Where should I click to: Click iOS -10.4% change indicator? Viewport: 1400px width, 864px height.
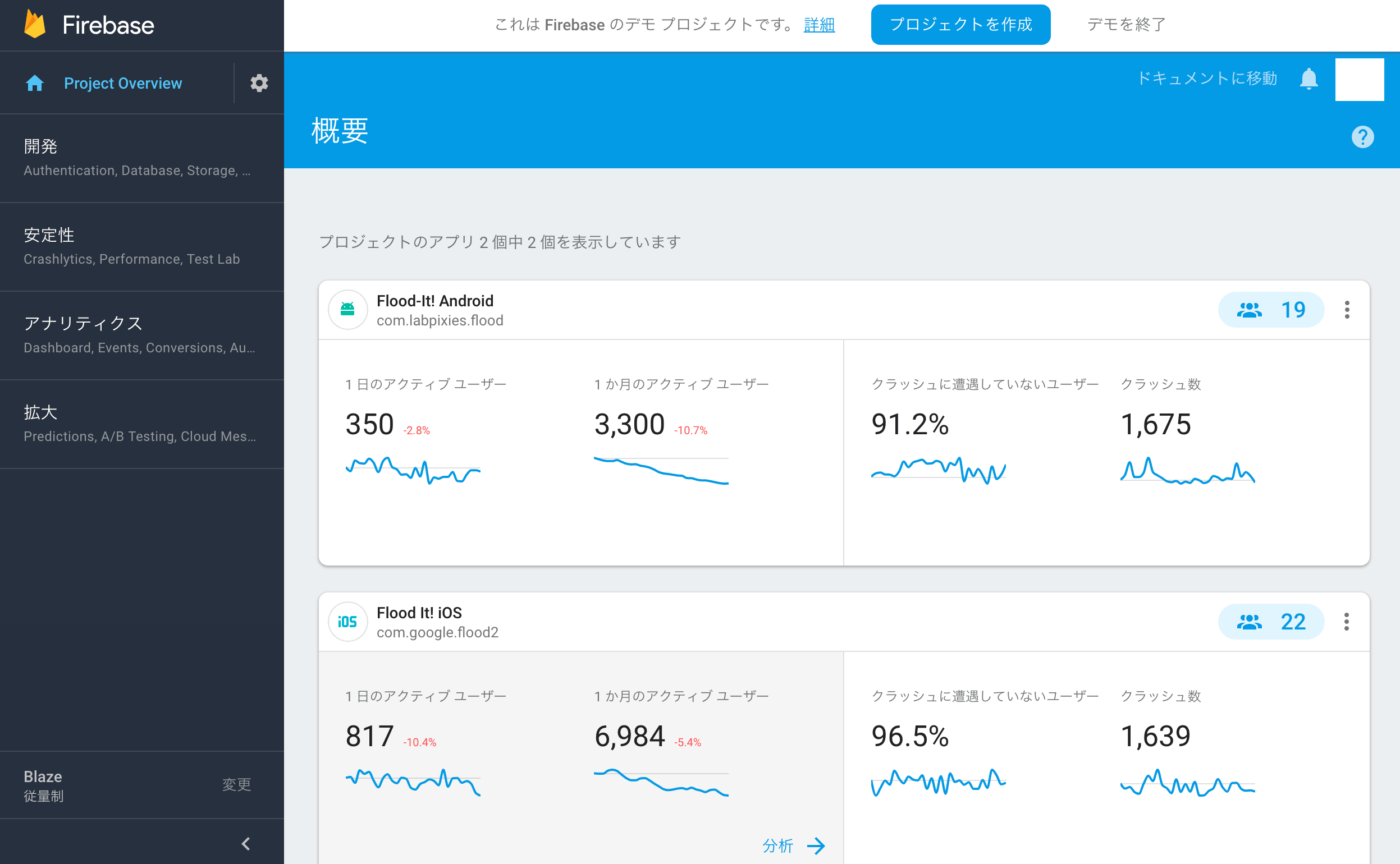click(x=419, y=742)
